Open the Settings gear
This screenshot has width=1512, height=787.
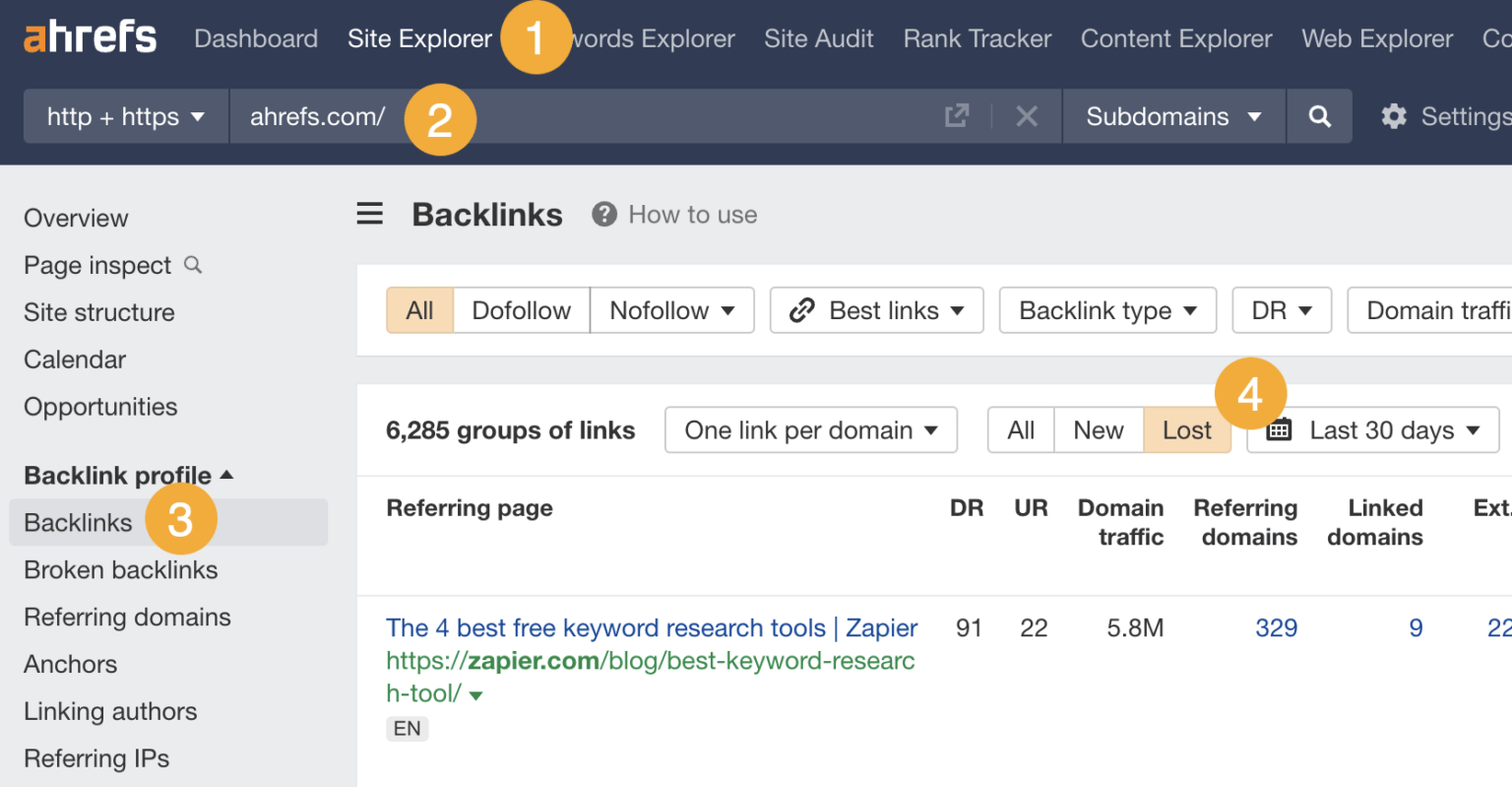pos(1394,115)
